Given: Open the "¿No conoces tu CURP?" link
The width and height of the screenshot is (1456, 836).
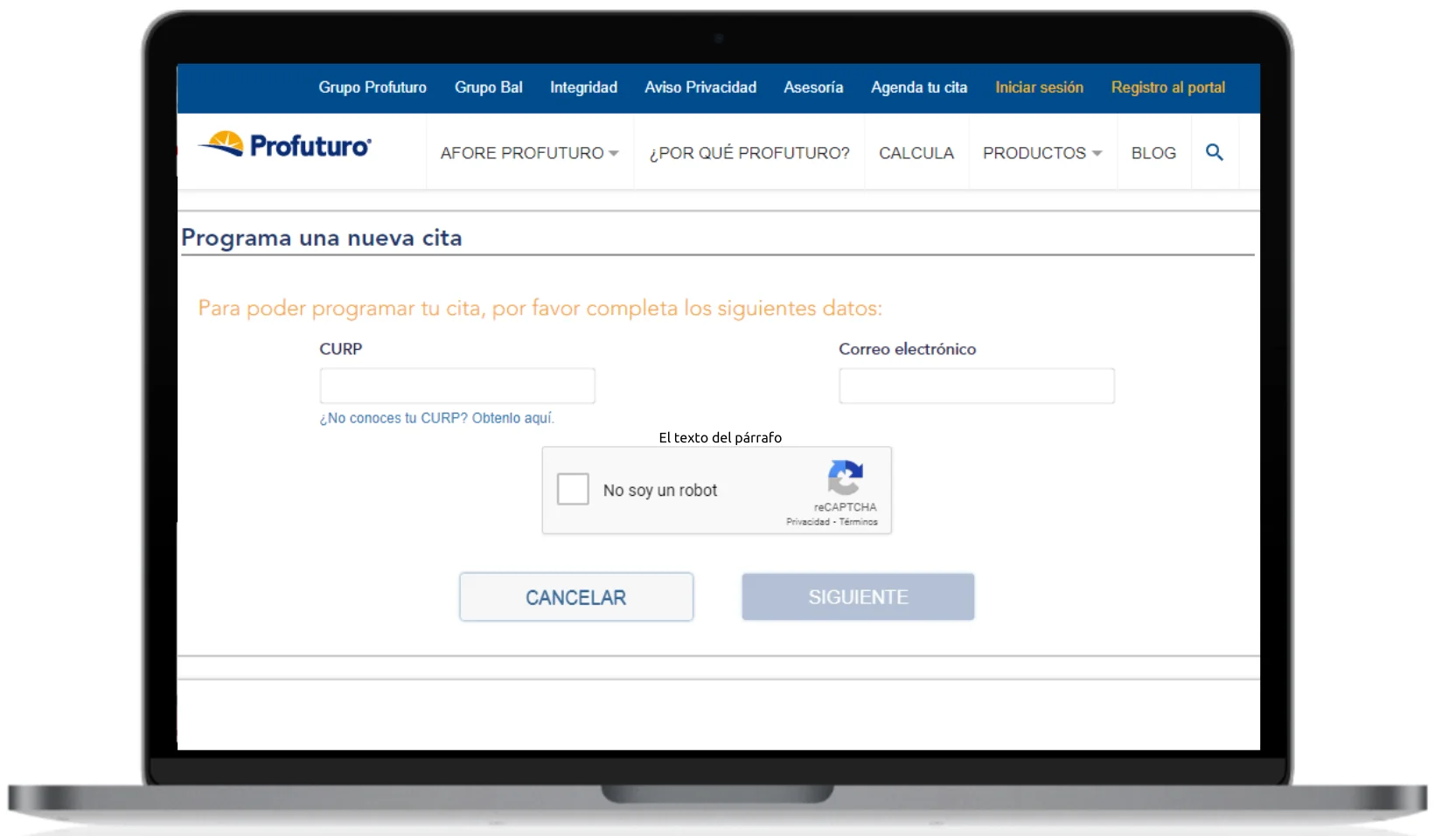Looking at the screenshot, I should point(436,418).
